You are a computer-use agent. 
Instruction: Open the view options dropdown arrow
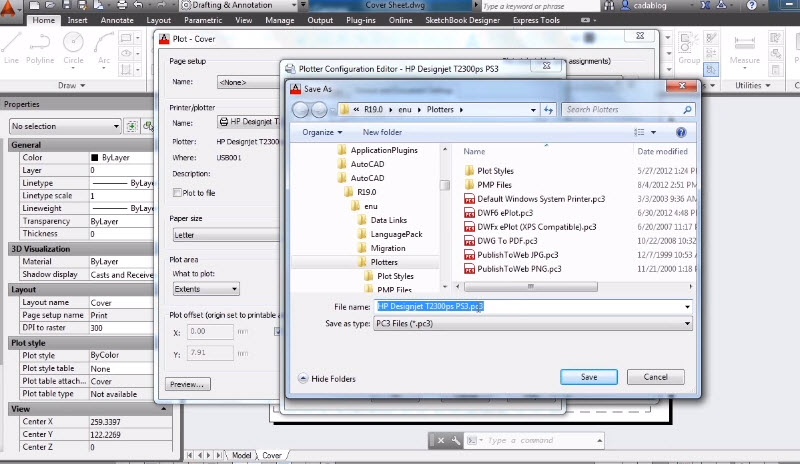[x=653, y=132]
